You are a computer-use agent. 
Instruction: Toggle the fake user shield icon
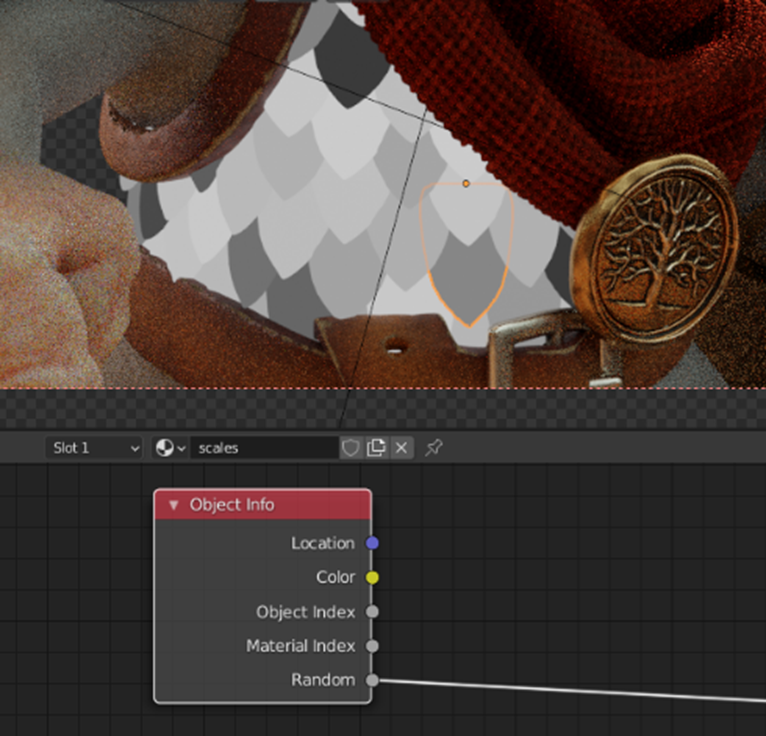point(350,448)
